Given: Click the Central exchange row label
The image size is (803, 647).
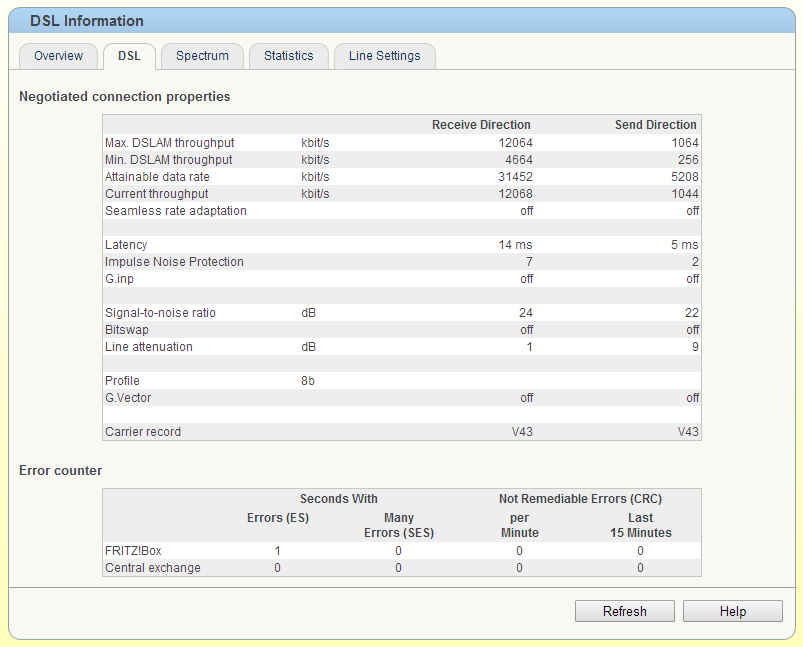Looking at the screenshot, I should pyautogui.click(x=152, y=568).
